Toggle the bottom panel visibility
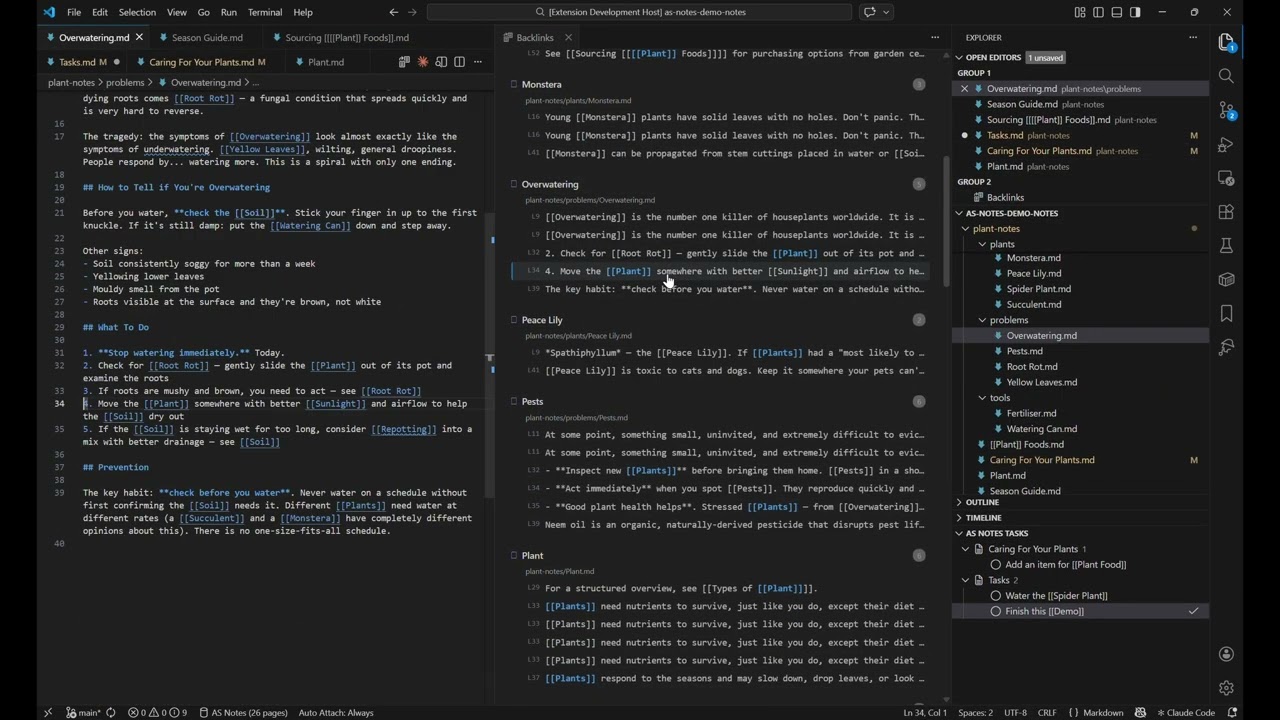This screenshot has width=1280, height=720. (x=1117, y=12)
